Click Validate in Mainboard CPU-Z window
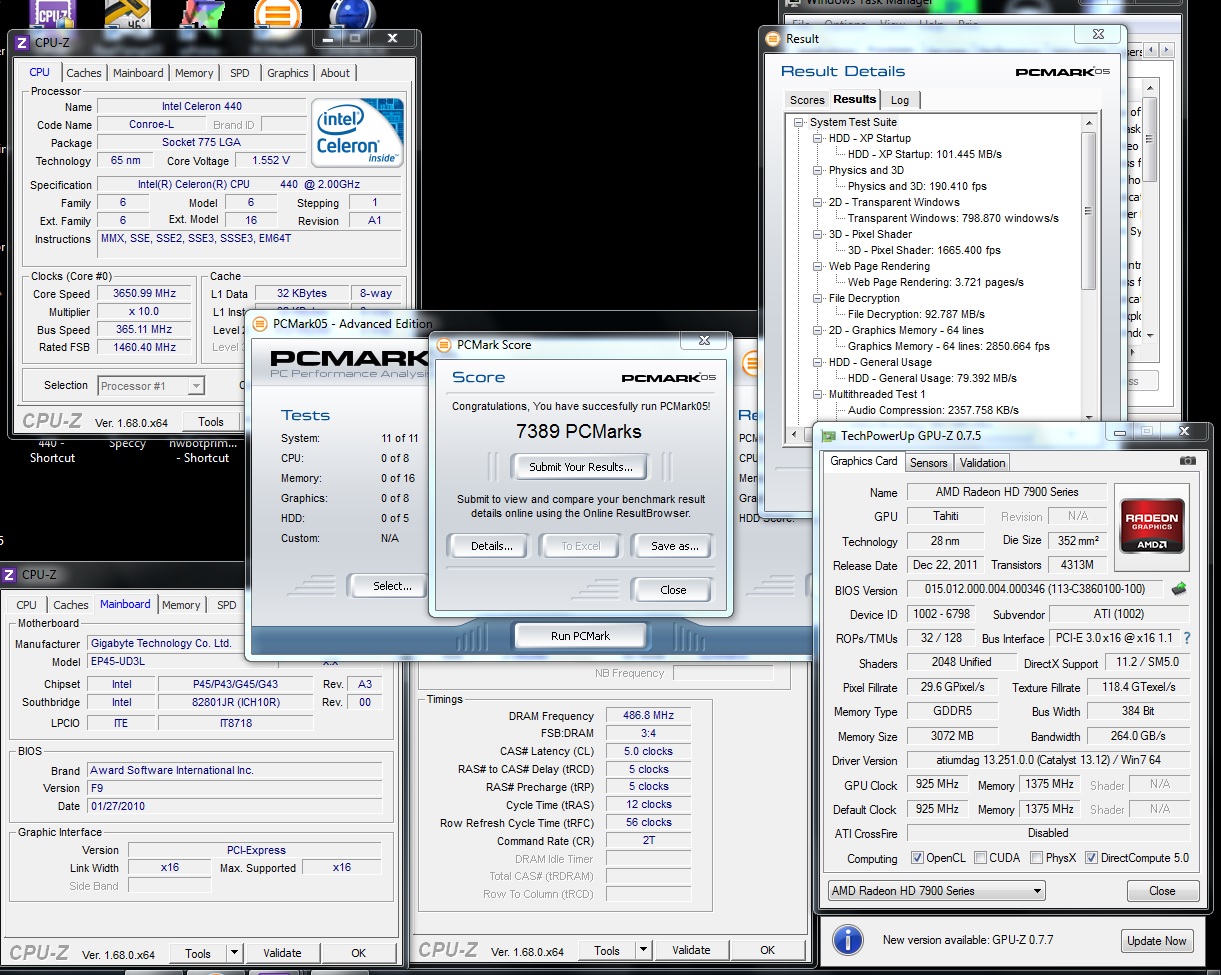The width and height of the screenshot is (1221, 975). point(282,954)
